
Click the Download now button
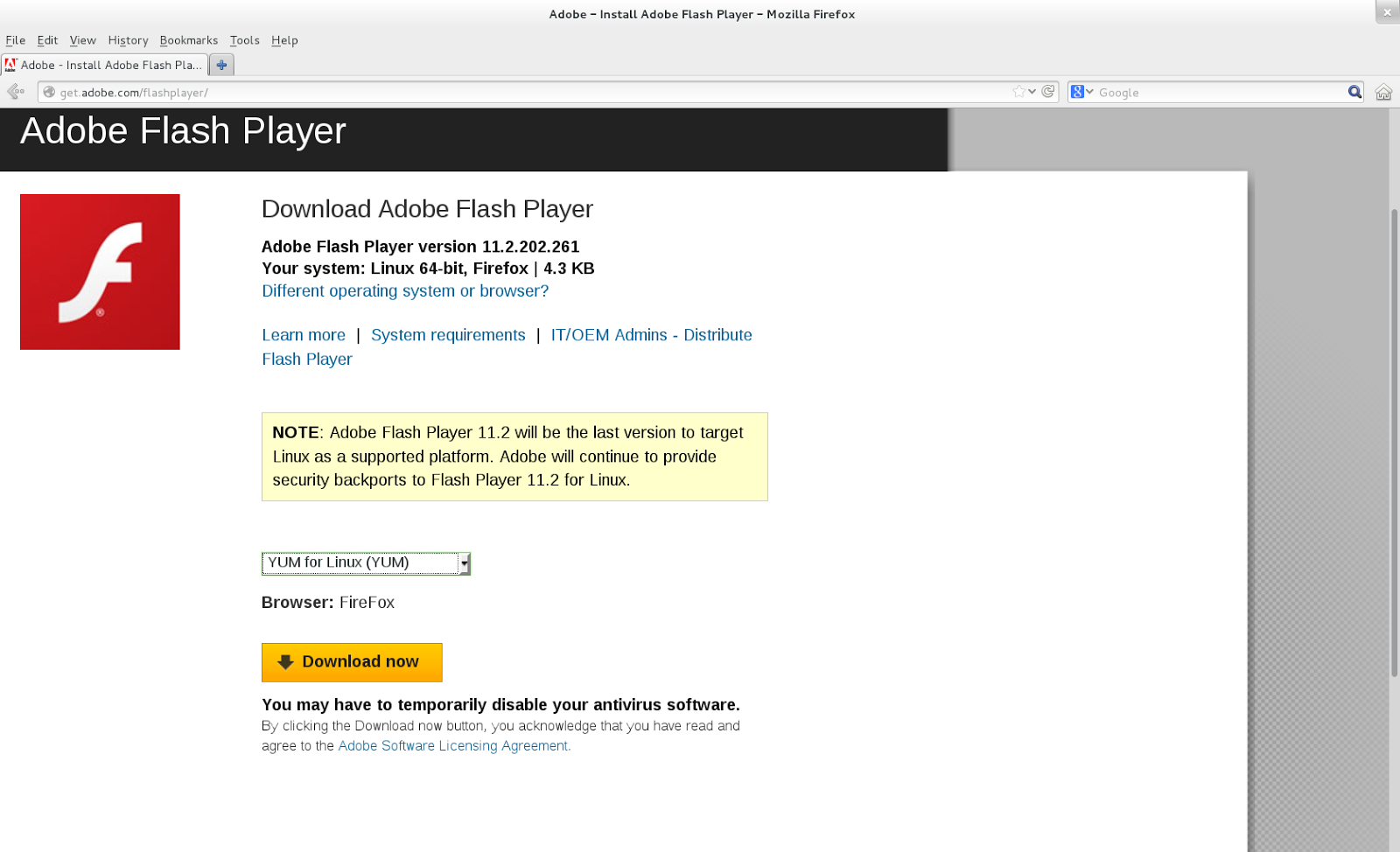(x=352, y=662)
